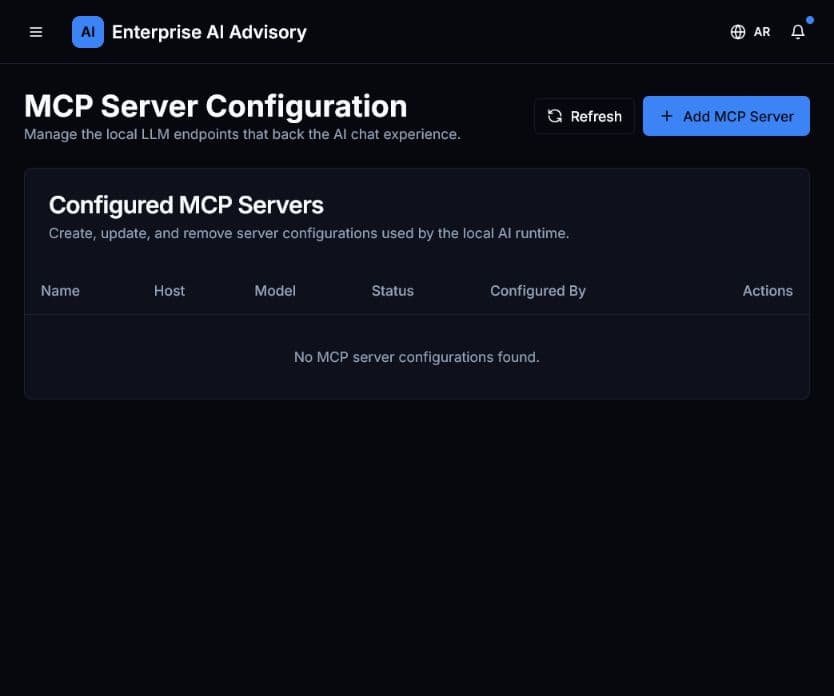Click the MCP Server Configuration page title
This screenshot has height=696, width=834.
pyautogui.click(x=215, y=106)
